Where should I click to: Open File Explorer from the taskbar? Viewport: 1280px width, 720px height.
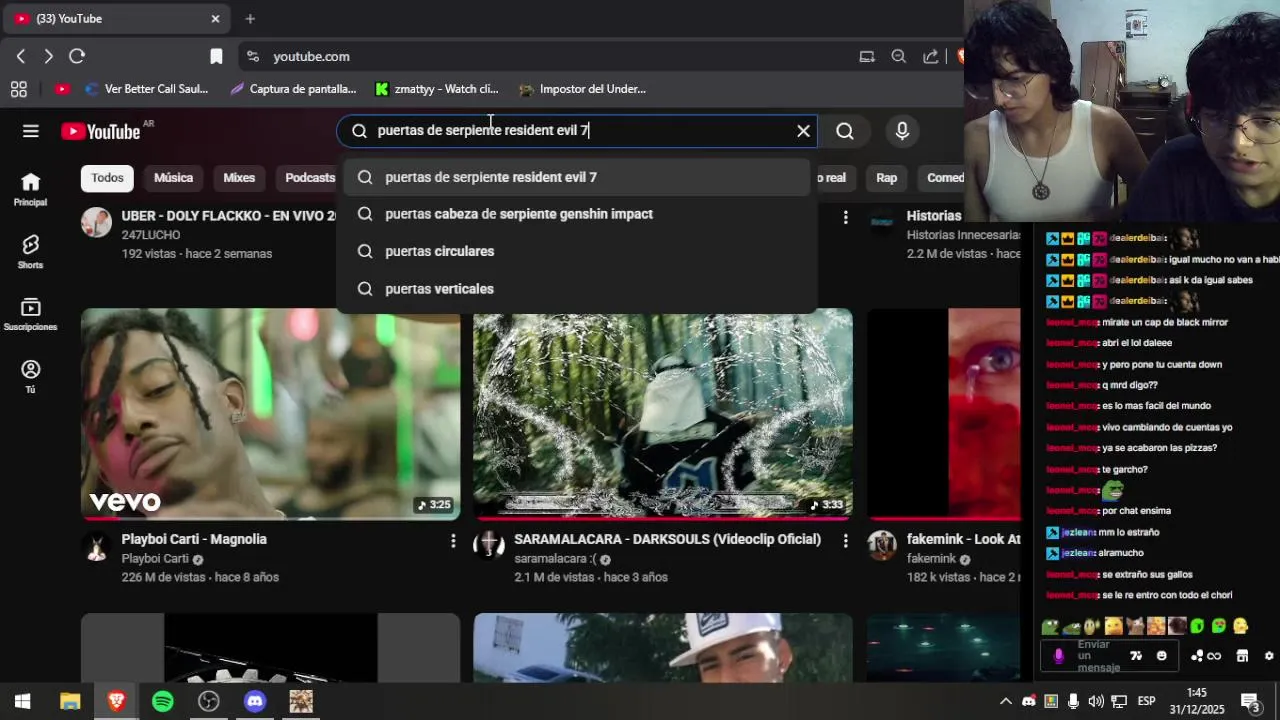(x=70, y=701)
